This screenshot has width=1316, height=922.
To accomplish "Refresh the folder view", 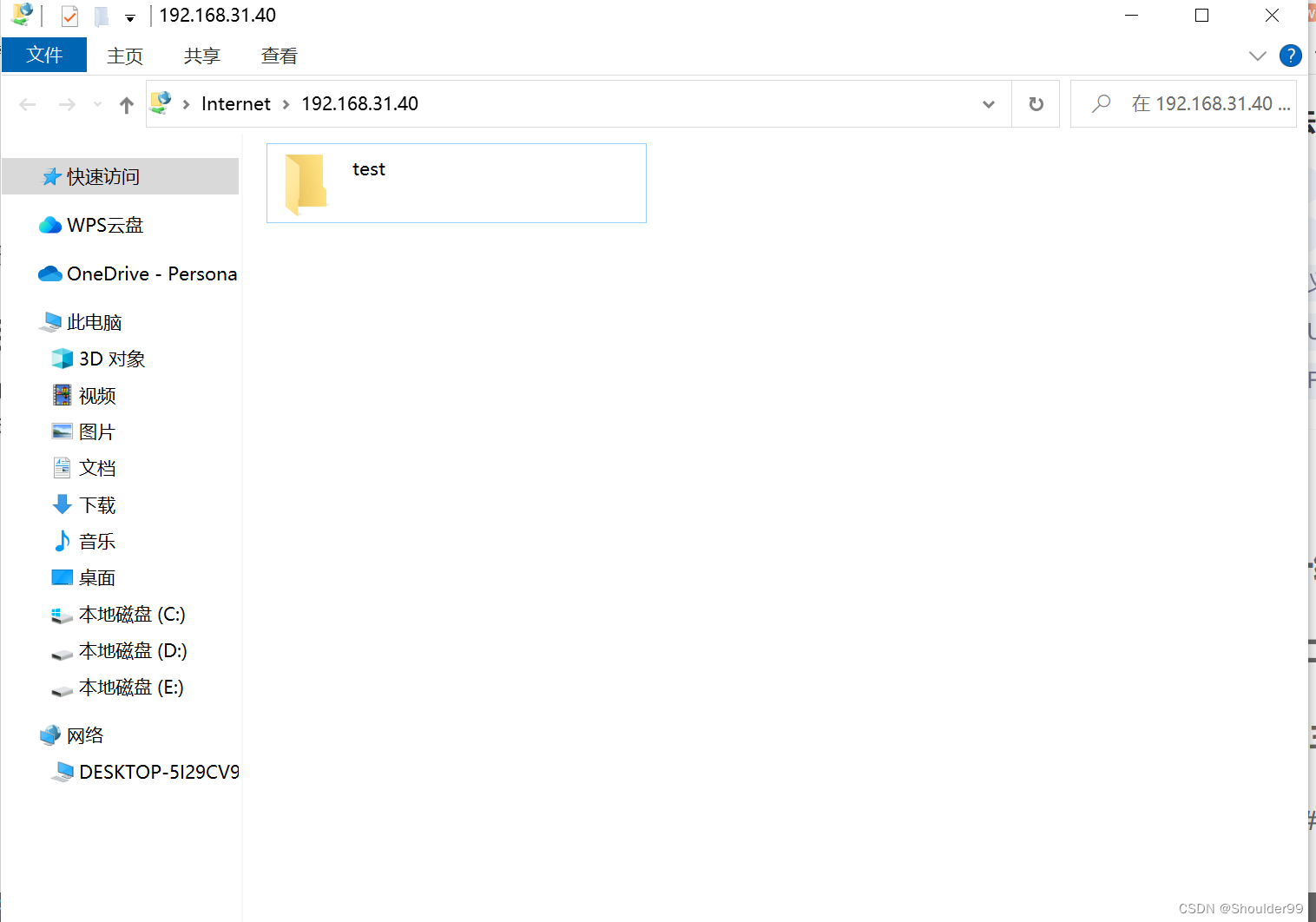I will (1036, 103).
